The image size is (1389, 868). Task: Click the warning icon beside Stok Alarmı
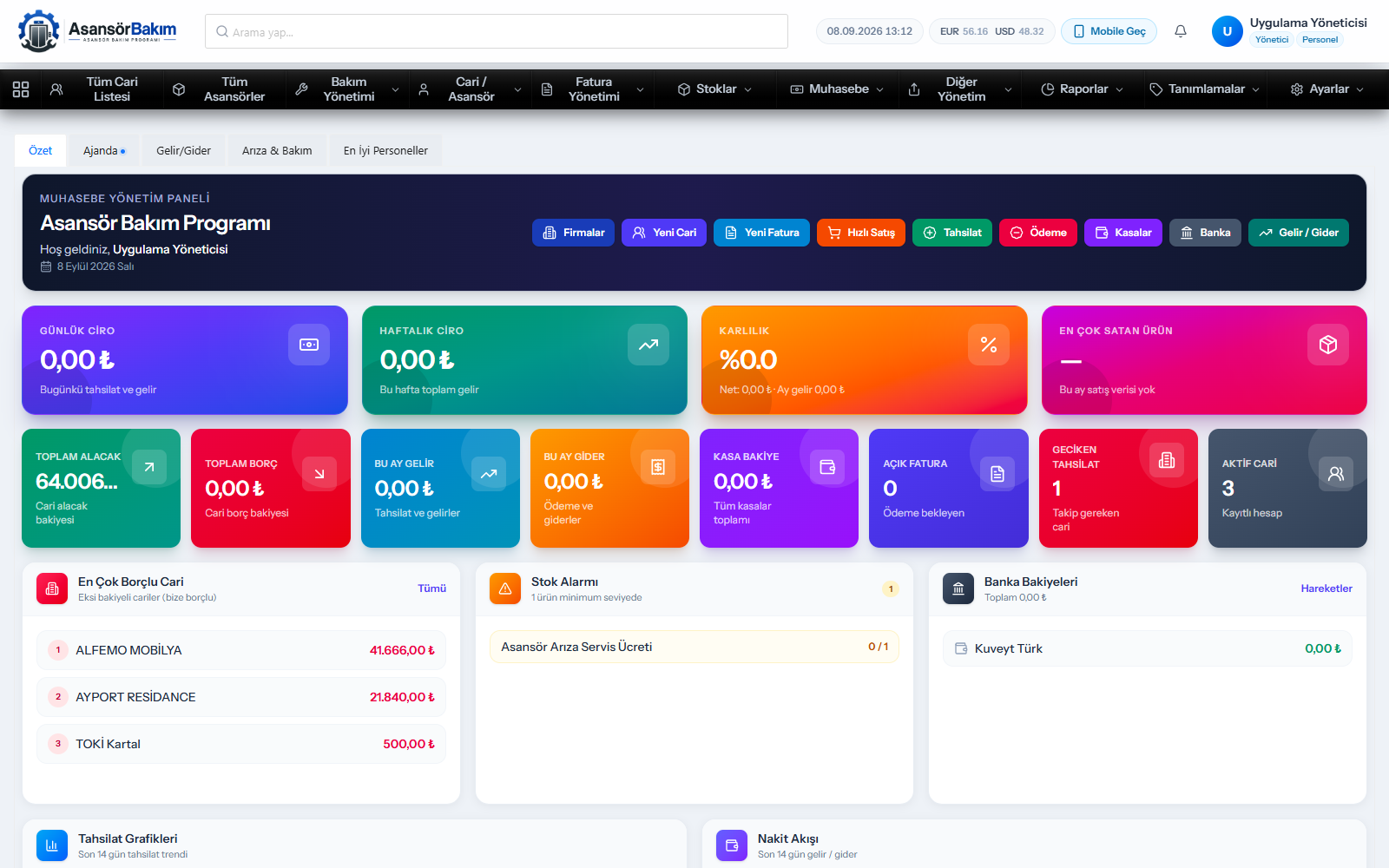click(x=505, y=589)
